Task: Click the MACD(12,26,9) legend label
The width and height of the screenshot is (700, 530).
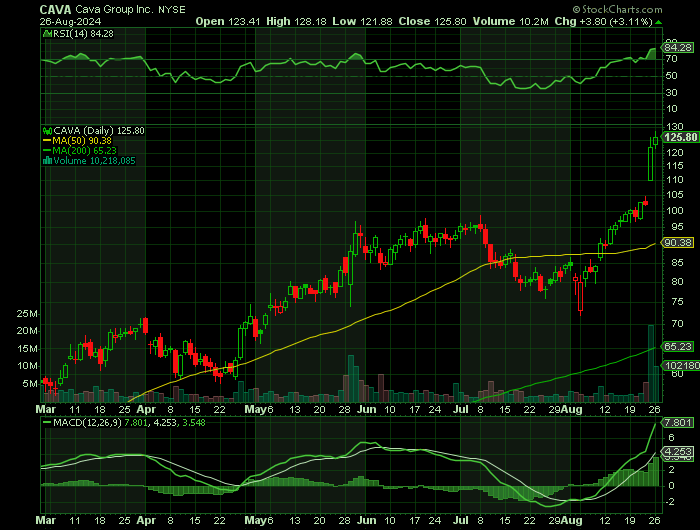Action: pyautogui.click(x=87, y=422)
